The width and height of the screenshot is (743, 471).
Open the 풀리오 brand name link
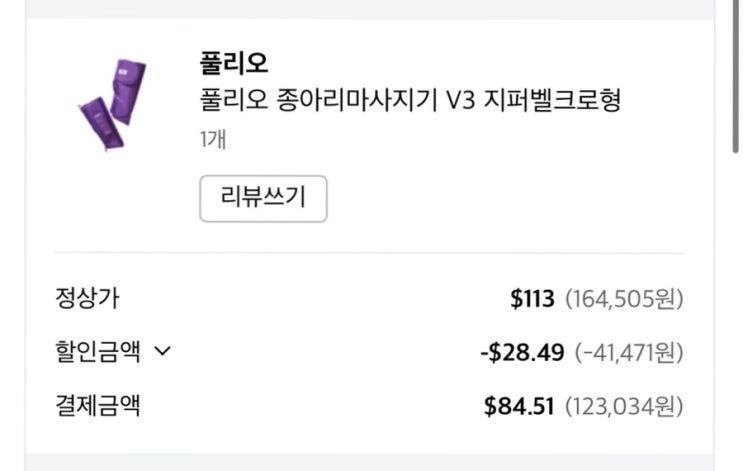click(x=234, y=63)
